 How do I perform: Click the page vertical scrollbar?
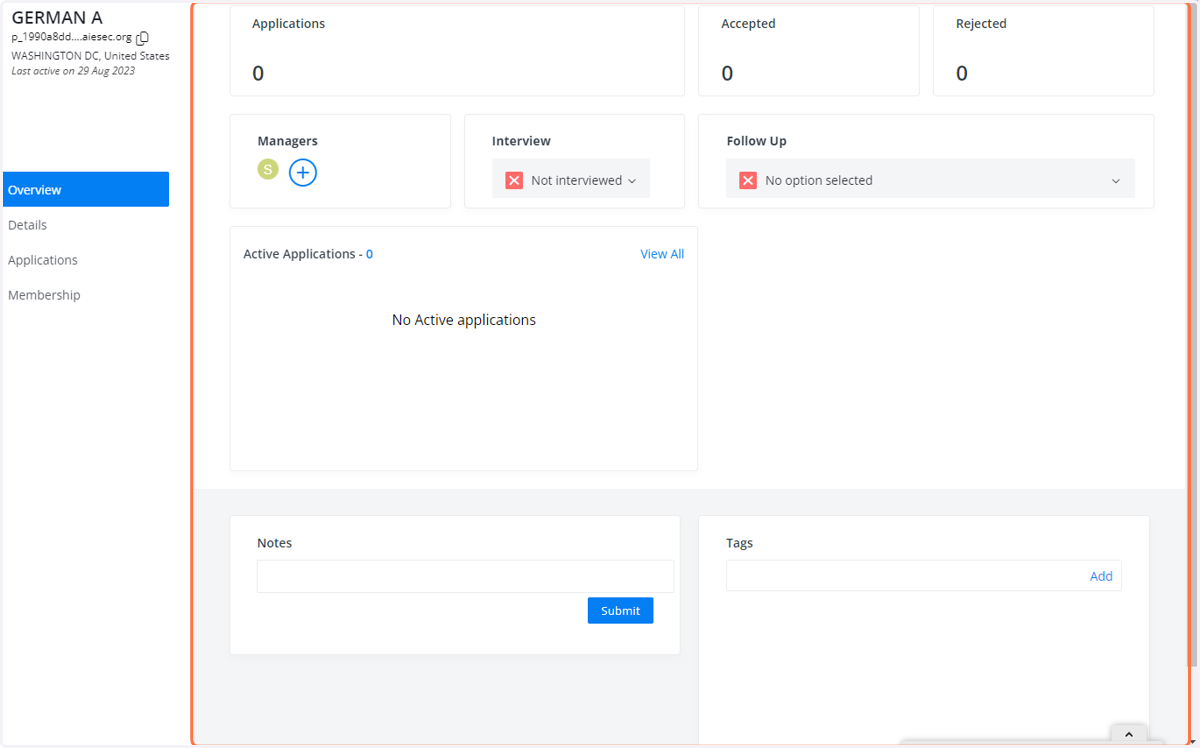[x=1192, y=335]
